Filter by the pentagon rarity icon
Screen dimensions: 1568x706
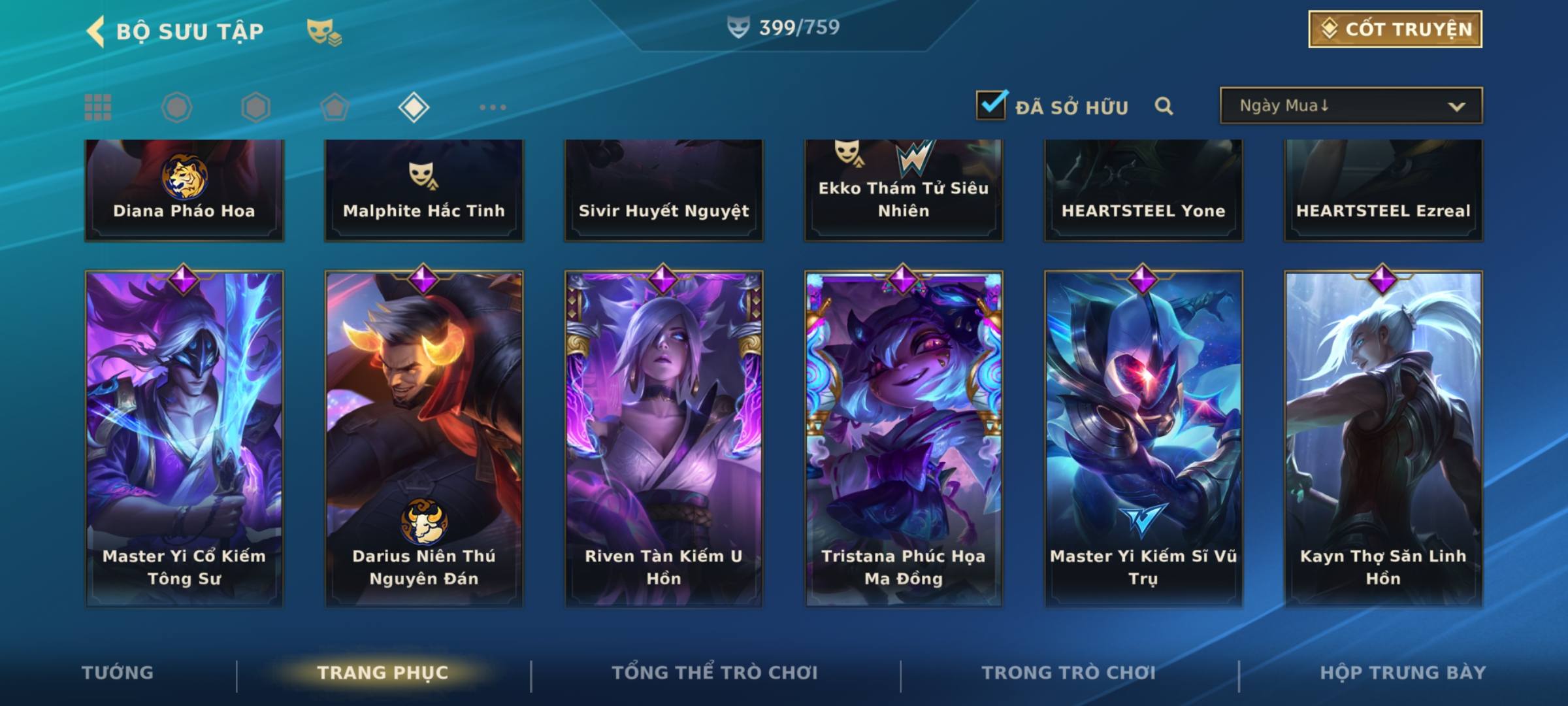335,107
